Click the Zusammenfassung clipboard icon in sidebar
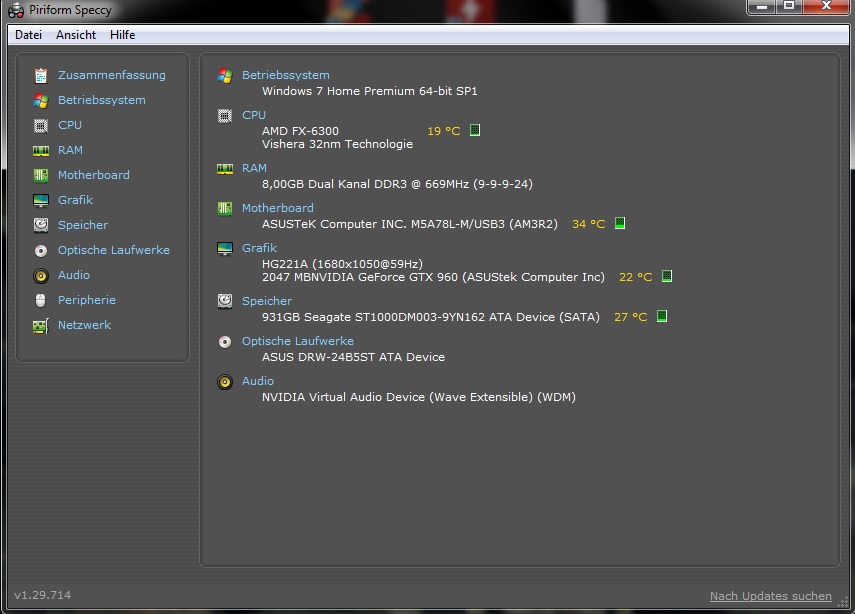Image resolution: width=855 pixels, height=614 pixels. click(41, 75)
